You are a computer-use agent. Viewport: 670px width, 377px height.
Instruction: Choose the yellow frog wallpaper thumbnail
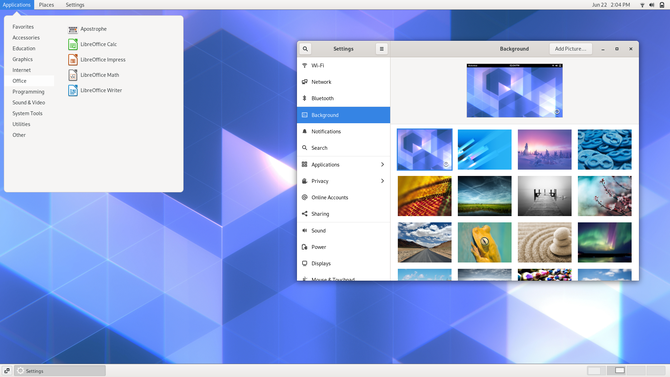[485, 242]
